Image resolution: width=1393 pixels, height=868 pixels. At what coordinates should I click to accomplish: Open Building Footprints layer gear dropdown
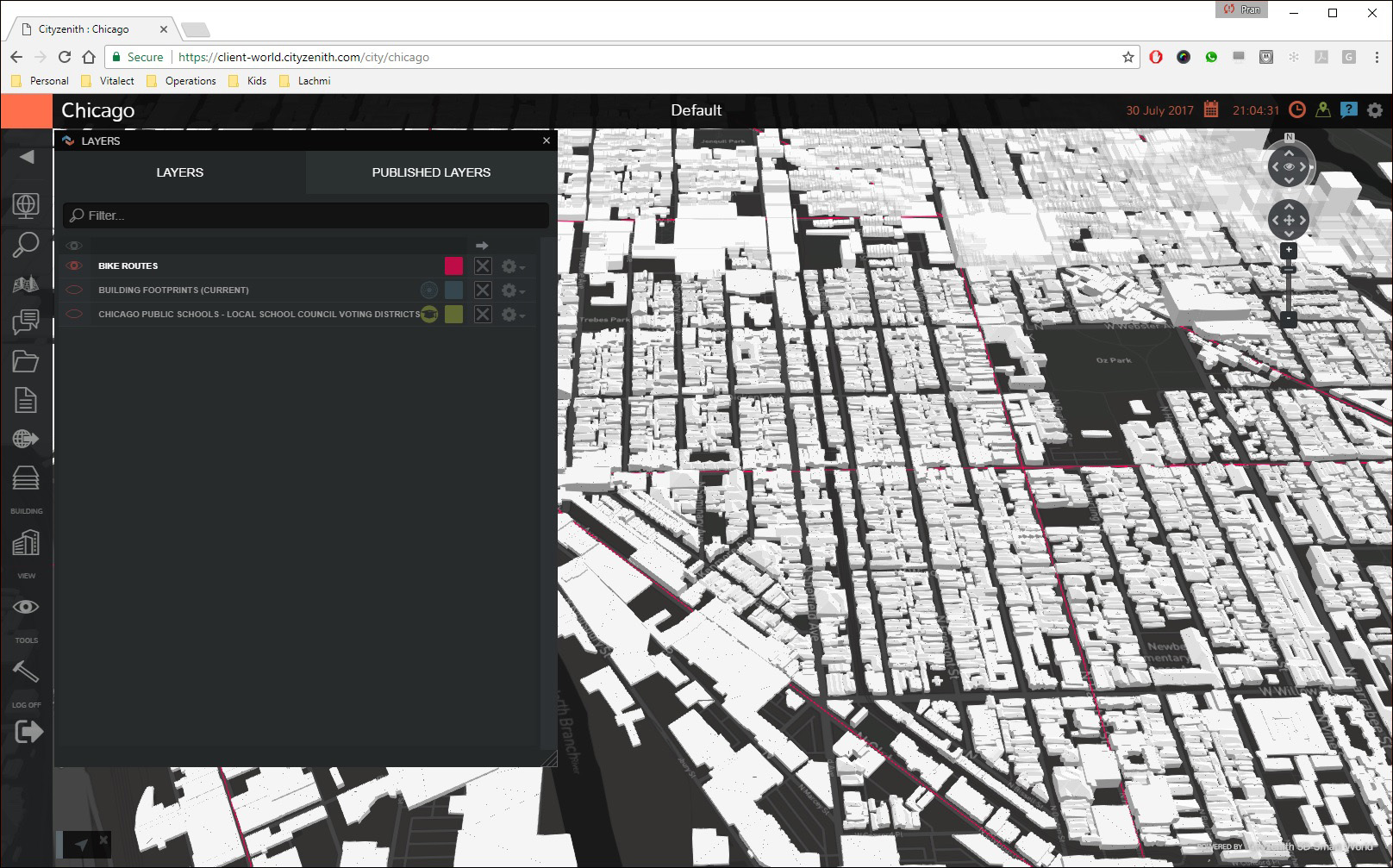(x=513, y=290)
